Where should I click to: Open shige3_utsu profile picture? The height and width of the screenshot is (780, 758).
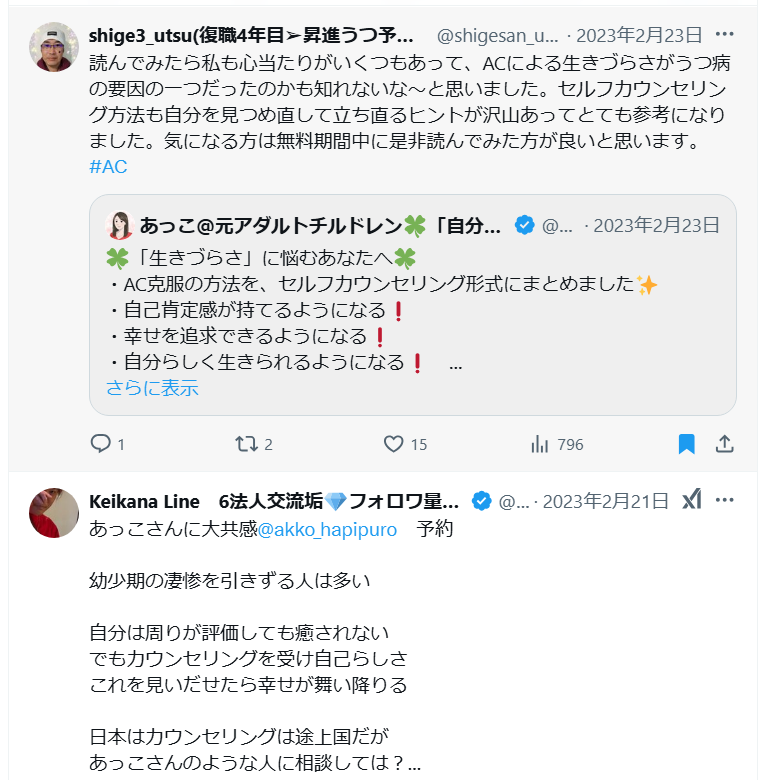(x=54, y=47)
